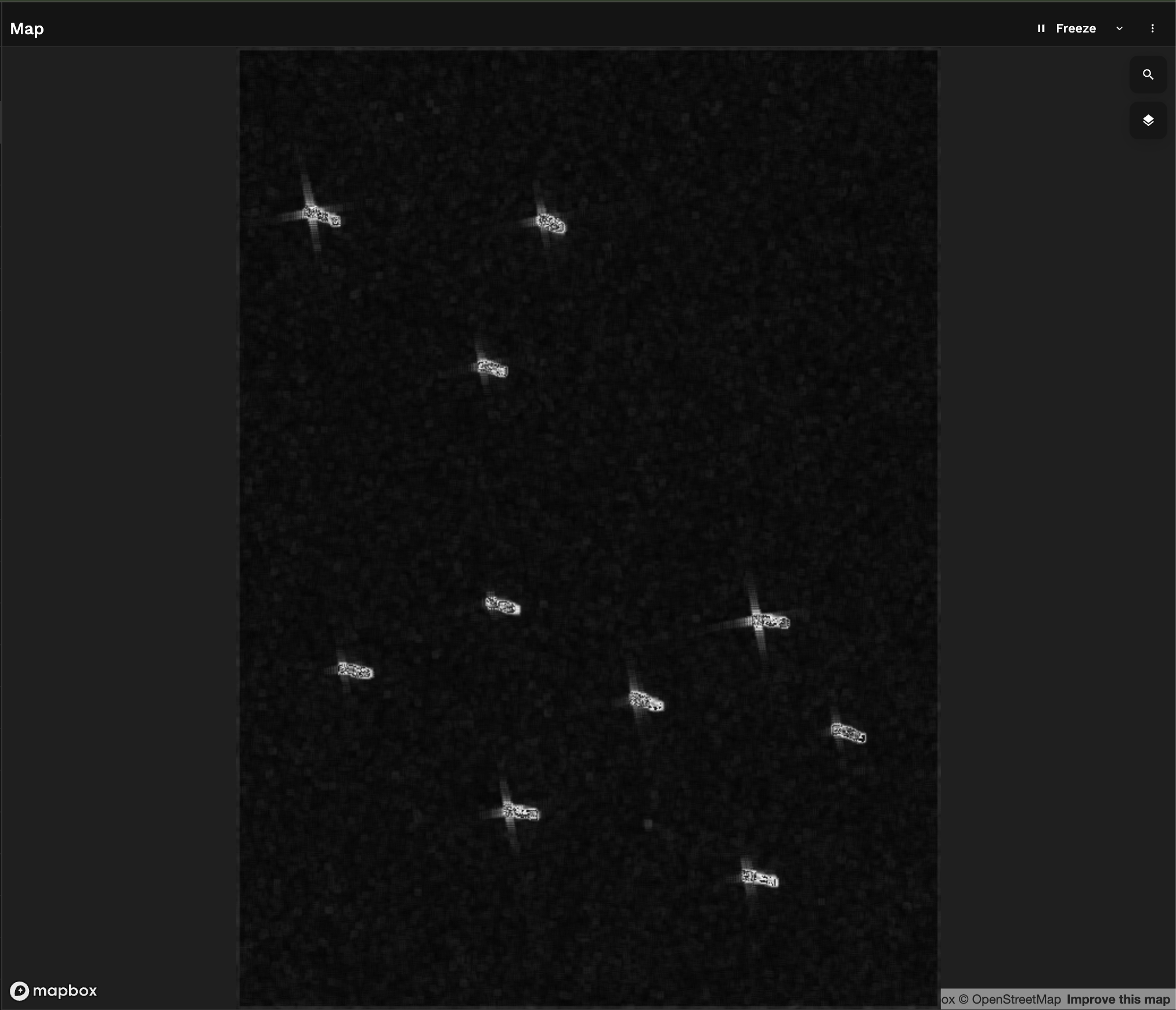Select ship between the flared ship and rightmost ship
Screen dimensions: 1176x1010
pyautogui.click(x=646, y=701)
